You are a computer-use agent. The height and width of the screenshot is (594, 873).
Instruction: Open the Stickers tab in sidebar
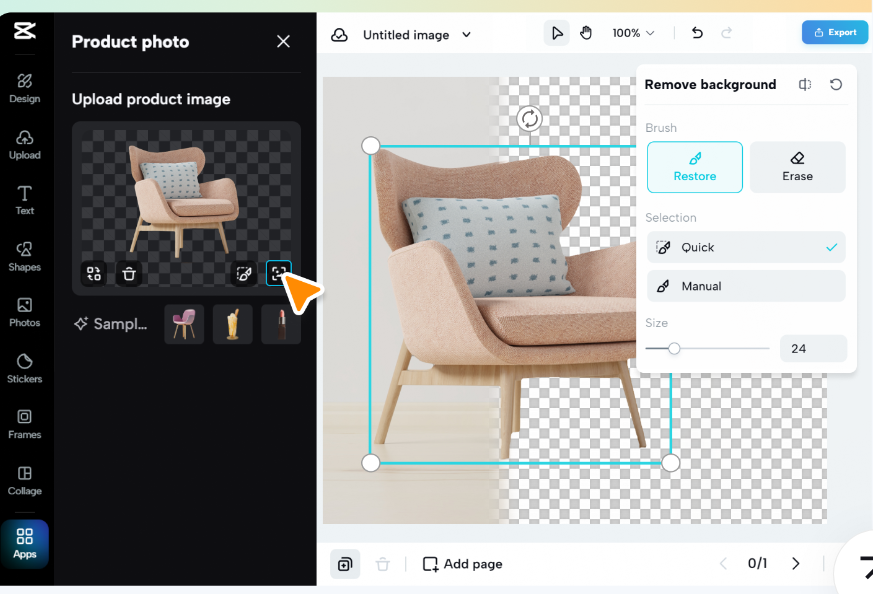(x=24, y=368)
